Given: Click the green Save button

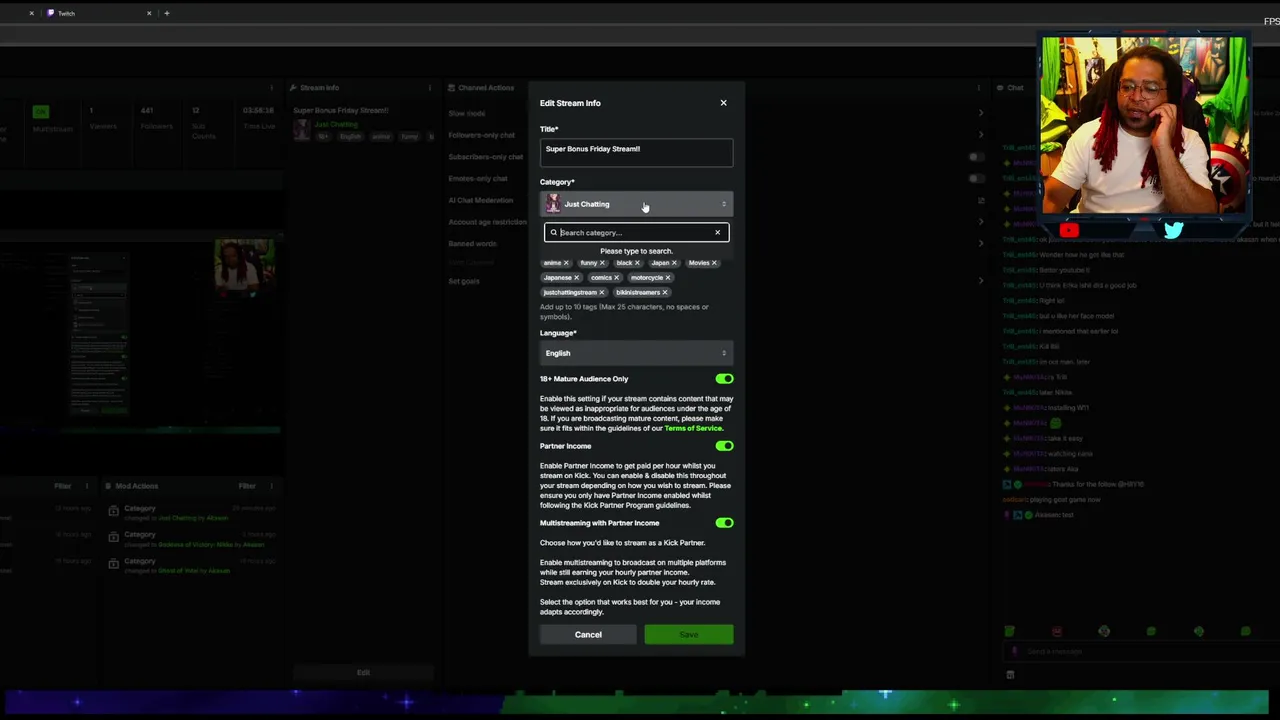Looking at the screenshot, I should point(689,635).
